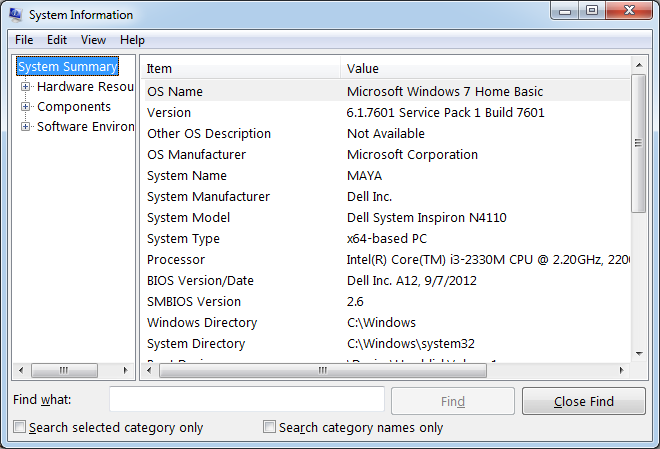Click the Item column header

[x=240, y=68]
